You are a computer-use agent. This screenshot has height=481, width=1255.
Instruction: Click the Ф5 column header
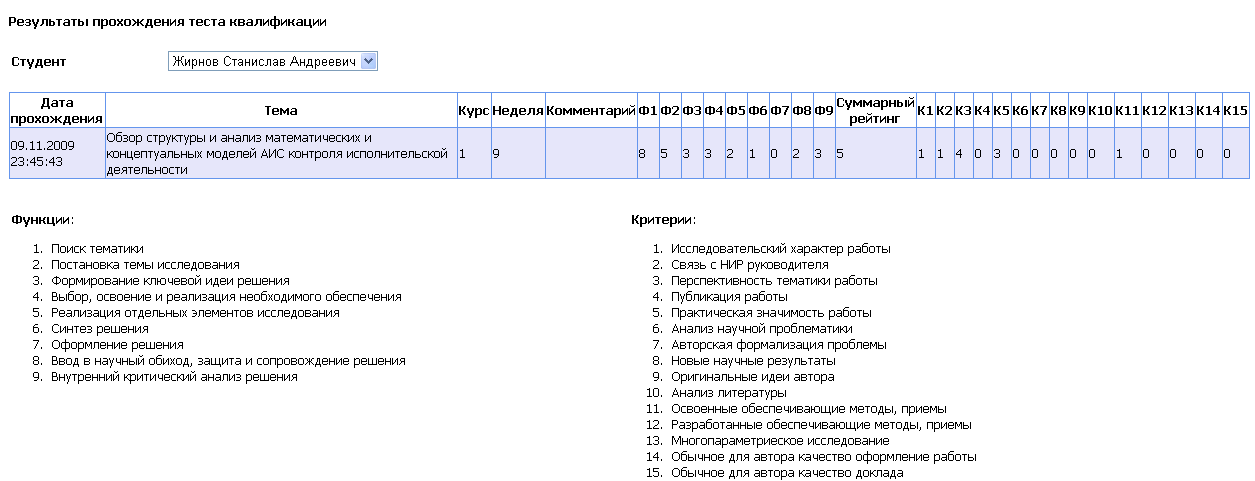tap(736, 110)
